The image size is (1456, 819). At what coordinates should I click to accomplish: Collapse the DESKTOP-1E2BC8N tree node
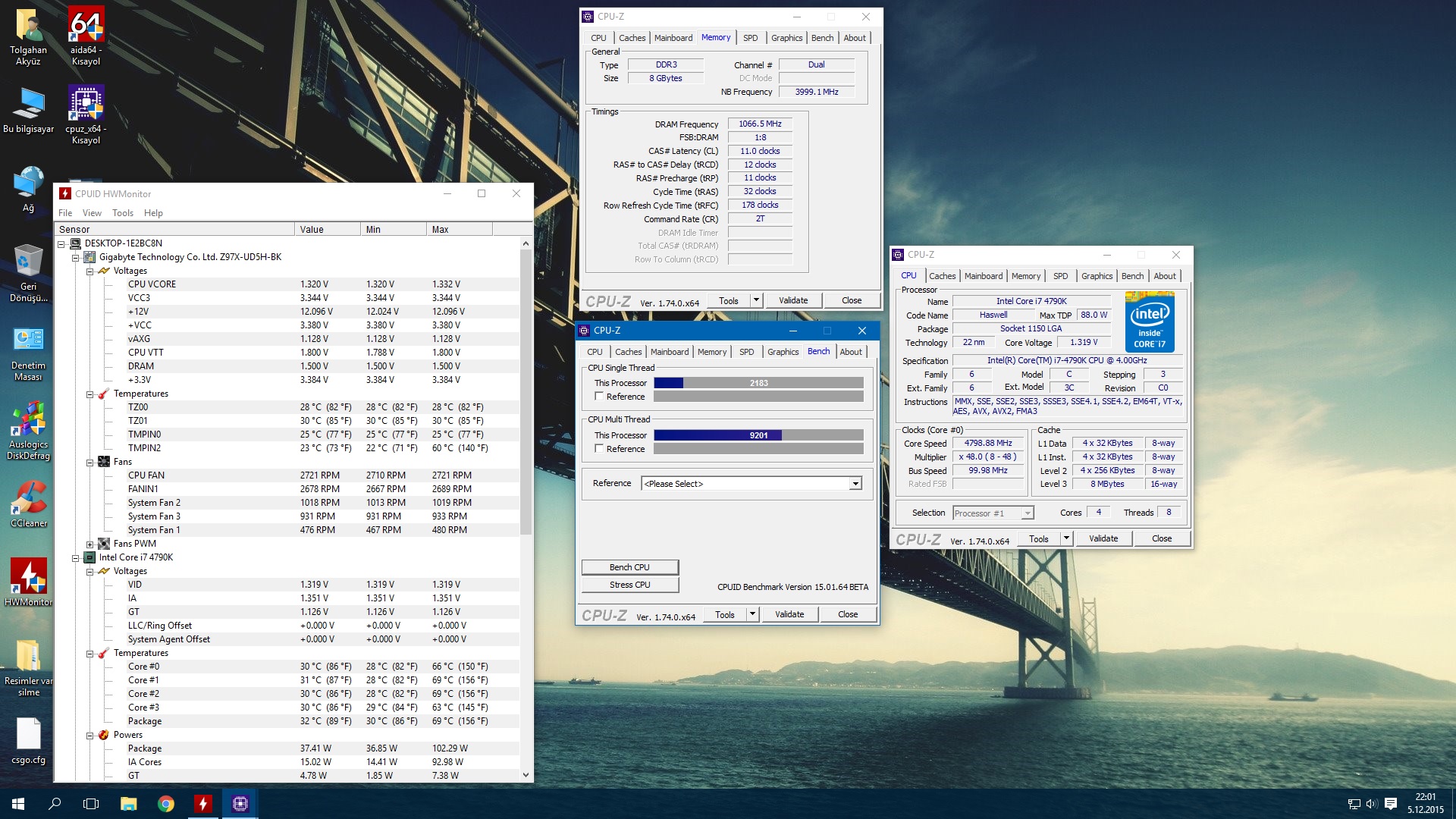click(x=61, y=243)
